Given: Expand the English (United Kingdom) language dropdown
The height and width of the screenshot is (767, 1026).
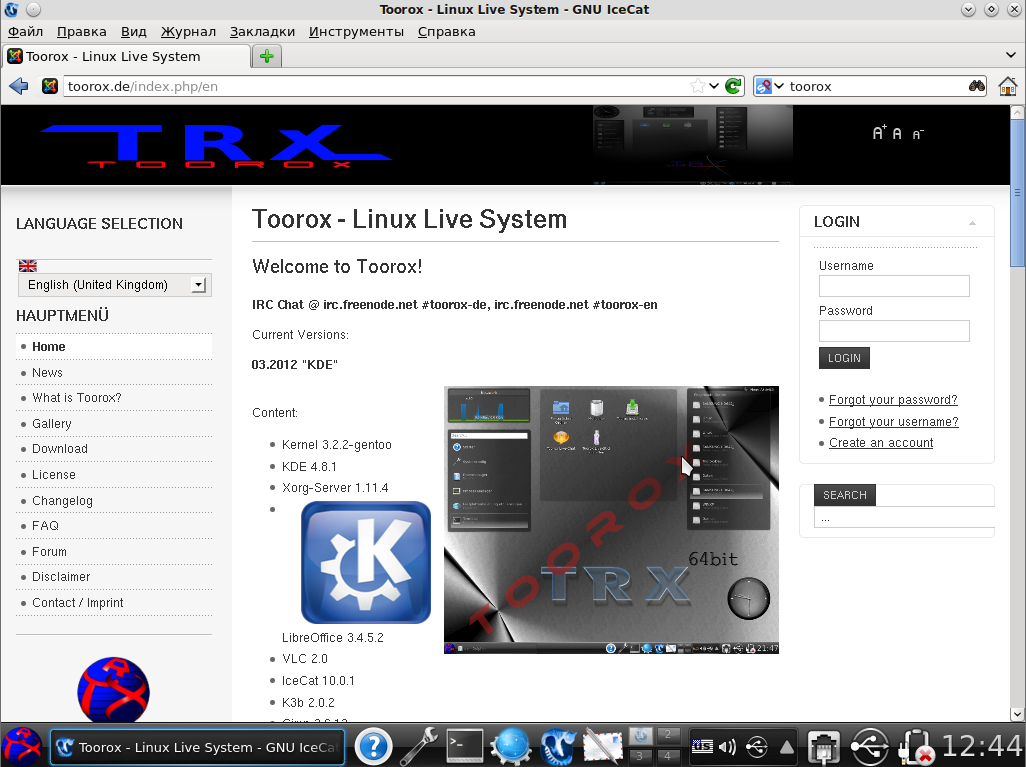Looking at the screenshot, I should click(198, 285).
